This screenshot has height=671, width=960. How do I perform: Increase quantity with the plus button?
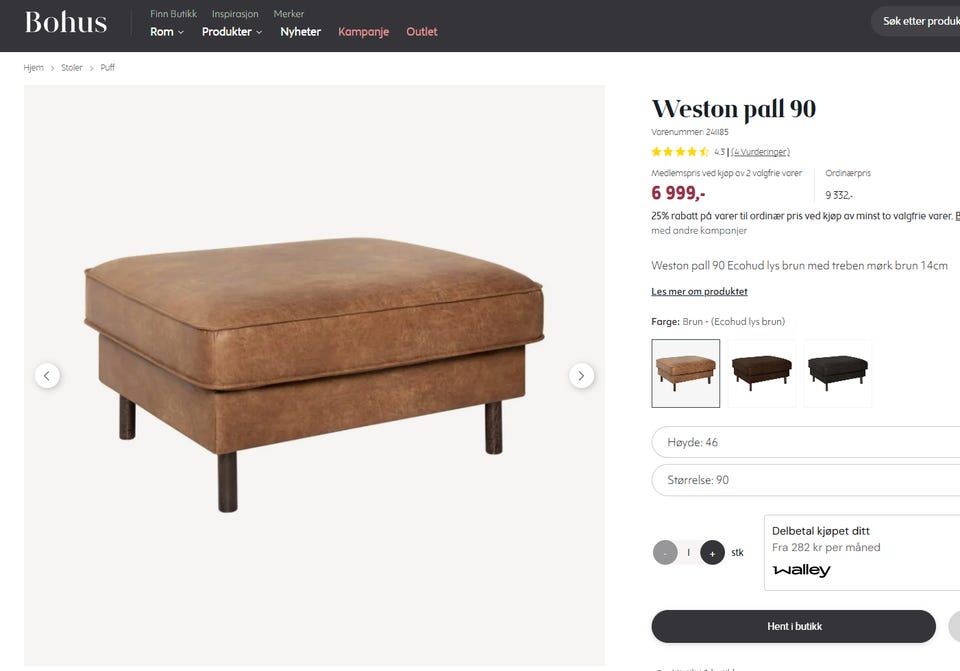[x=712, y=553]
